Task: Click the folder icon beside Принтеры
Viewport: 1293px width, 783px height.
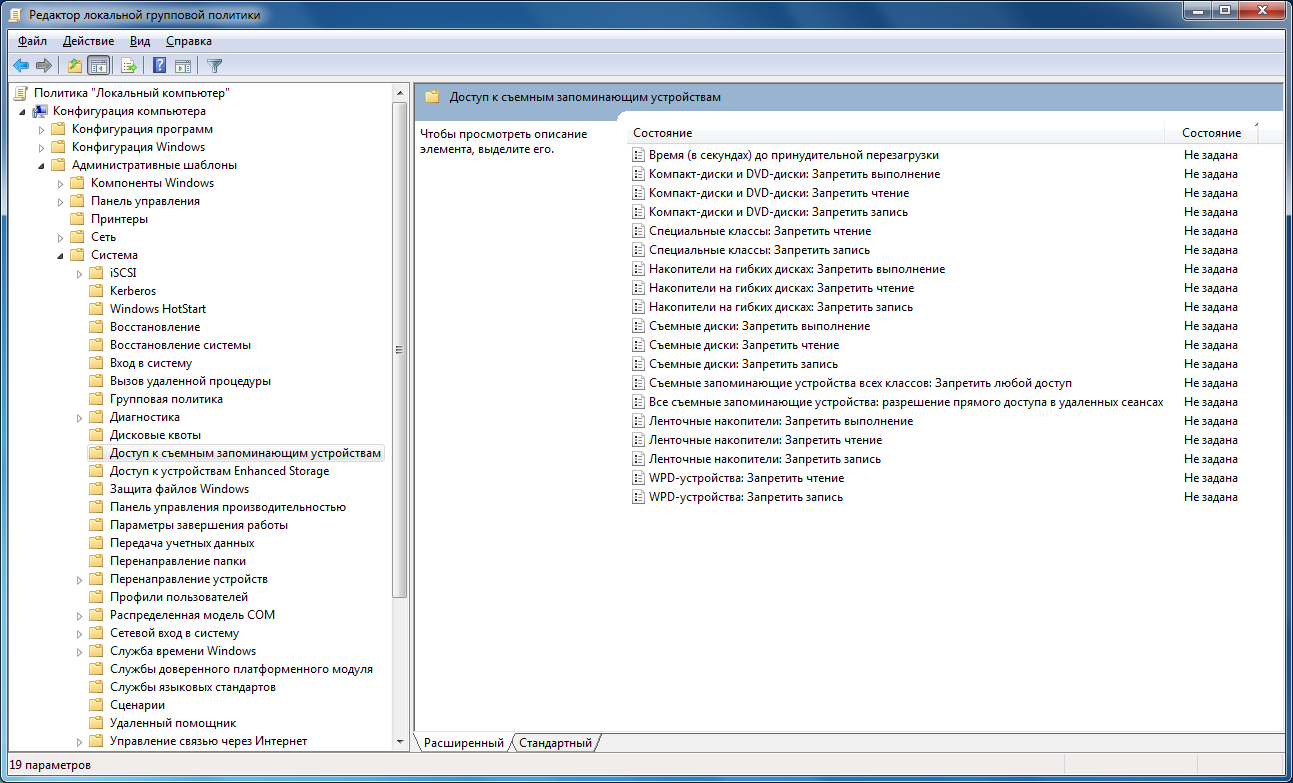Action: 77,219
